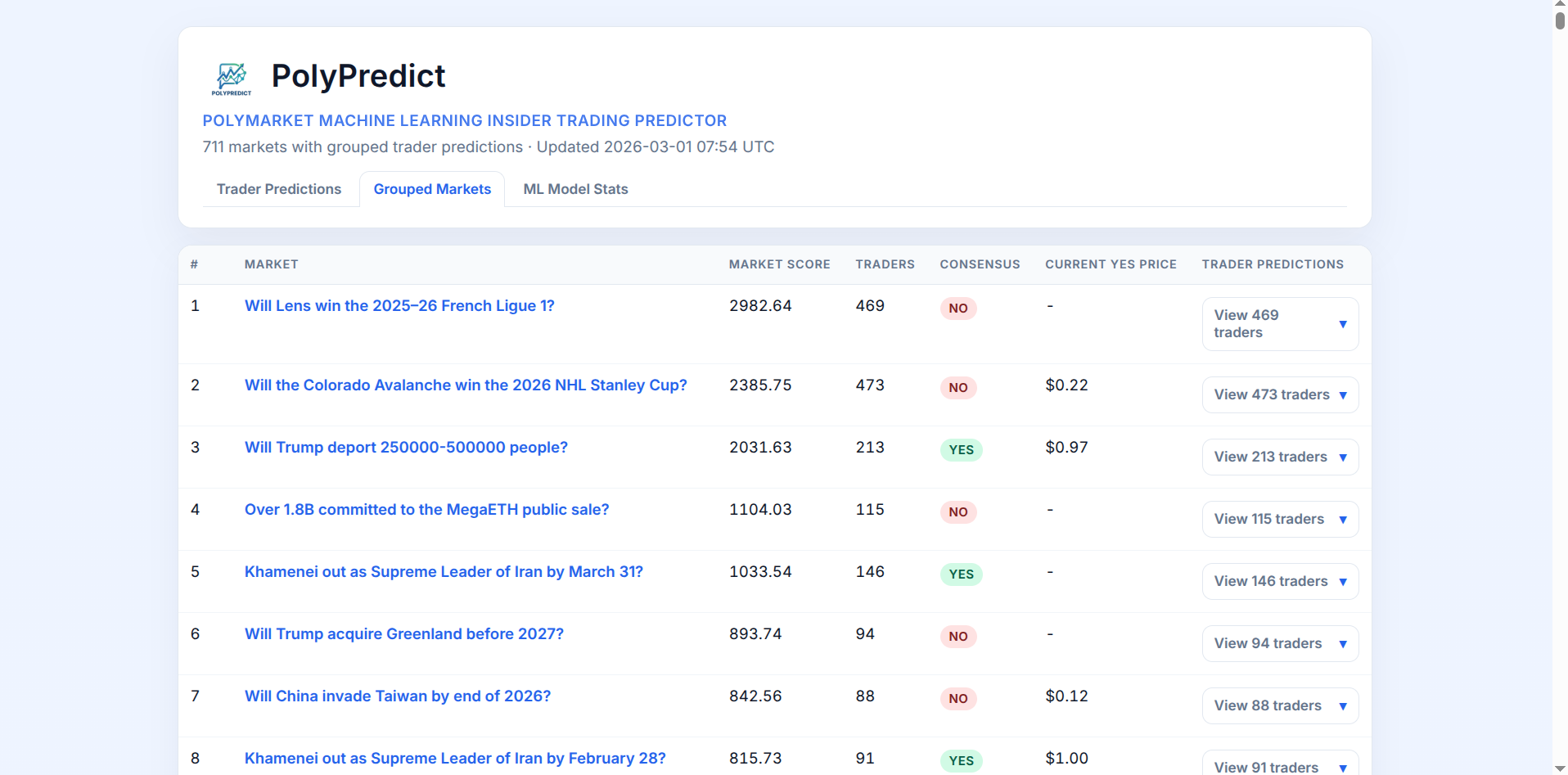
Task: Click market score 2385.75
Action: click(760, 385)
